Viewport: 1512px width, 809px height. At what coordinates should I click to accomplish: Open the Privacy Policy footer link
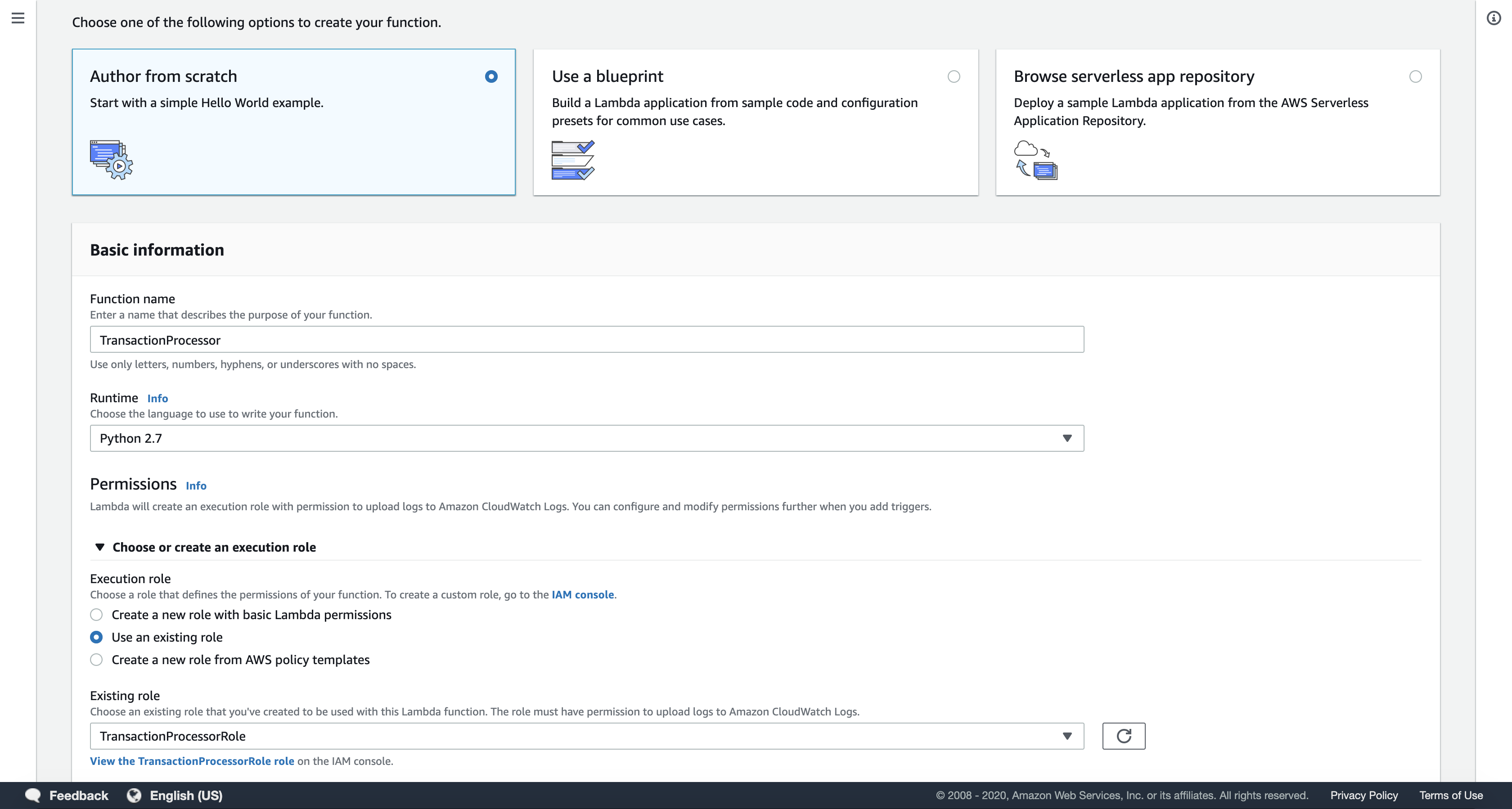tap(1363, 796)
